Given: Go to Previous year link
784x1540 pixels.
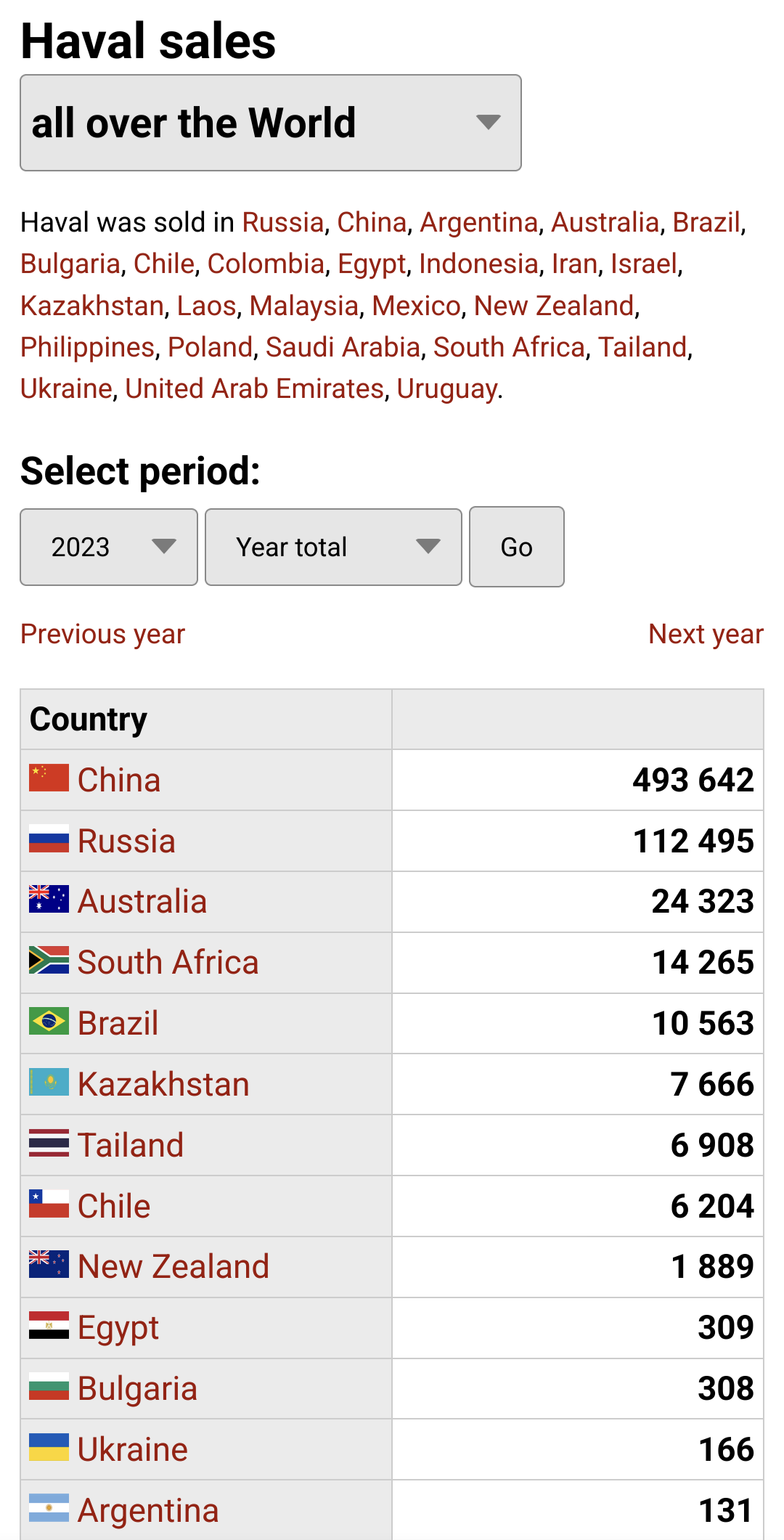Looking at the screenshot, I should point(102,634).
